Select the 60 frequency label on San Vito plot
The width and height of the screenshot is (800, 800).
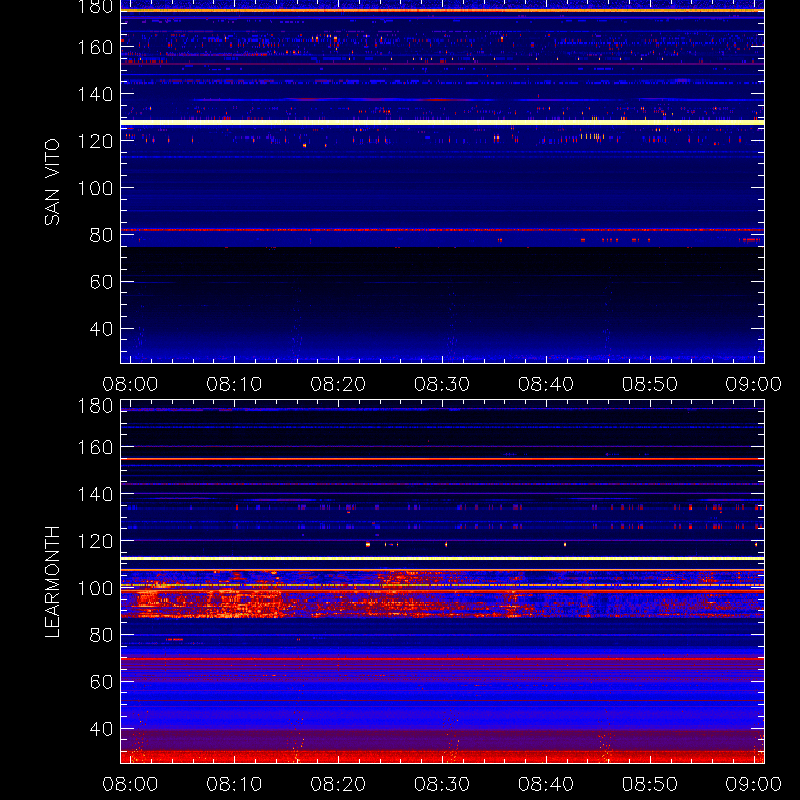pos(102,282)
